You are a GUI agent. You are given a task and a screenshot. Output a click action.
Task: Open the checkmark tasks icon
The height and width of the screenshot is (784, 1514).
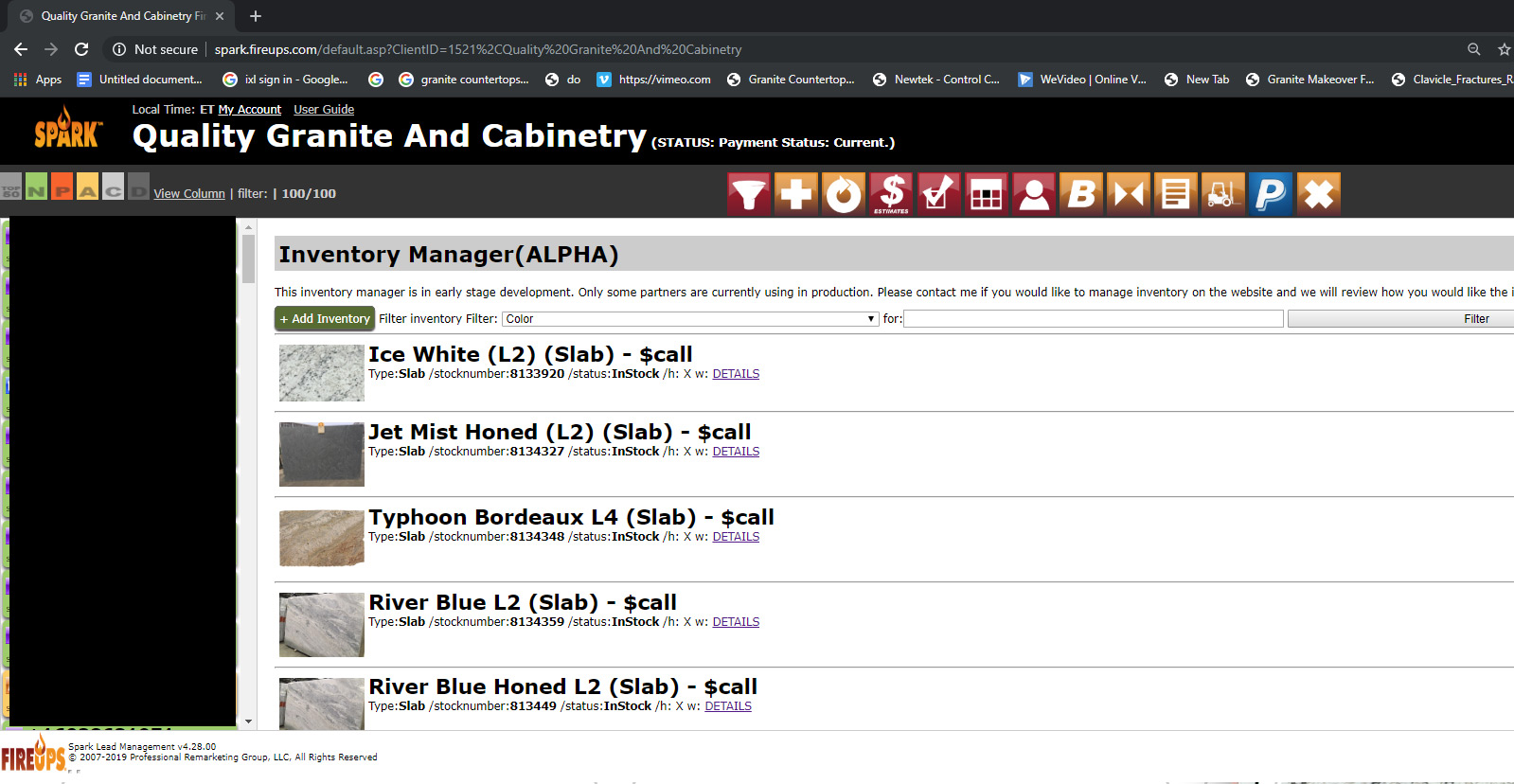coord(938,194)
